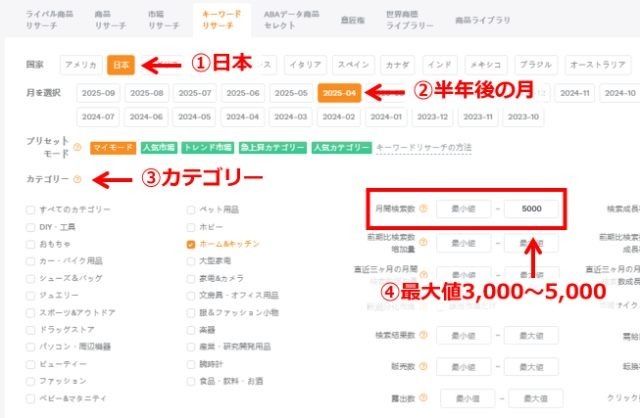
Task: Choose month 2024-11
Action: point(575,93)
